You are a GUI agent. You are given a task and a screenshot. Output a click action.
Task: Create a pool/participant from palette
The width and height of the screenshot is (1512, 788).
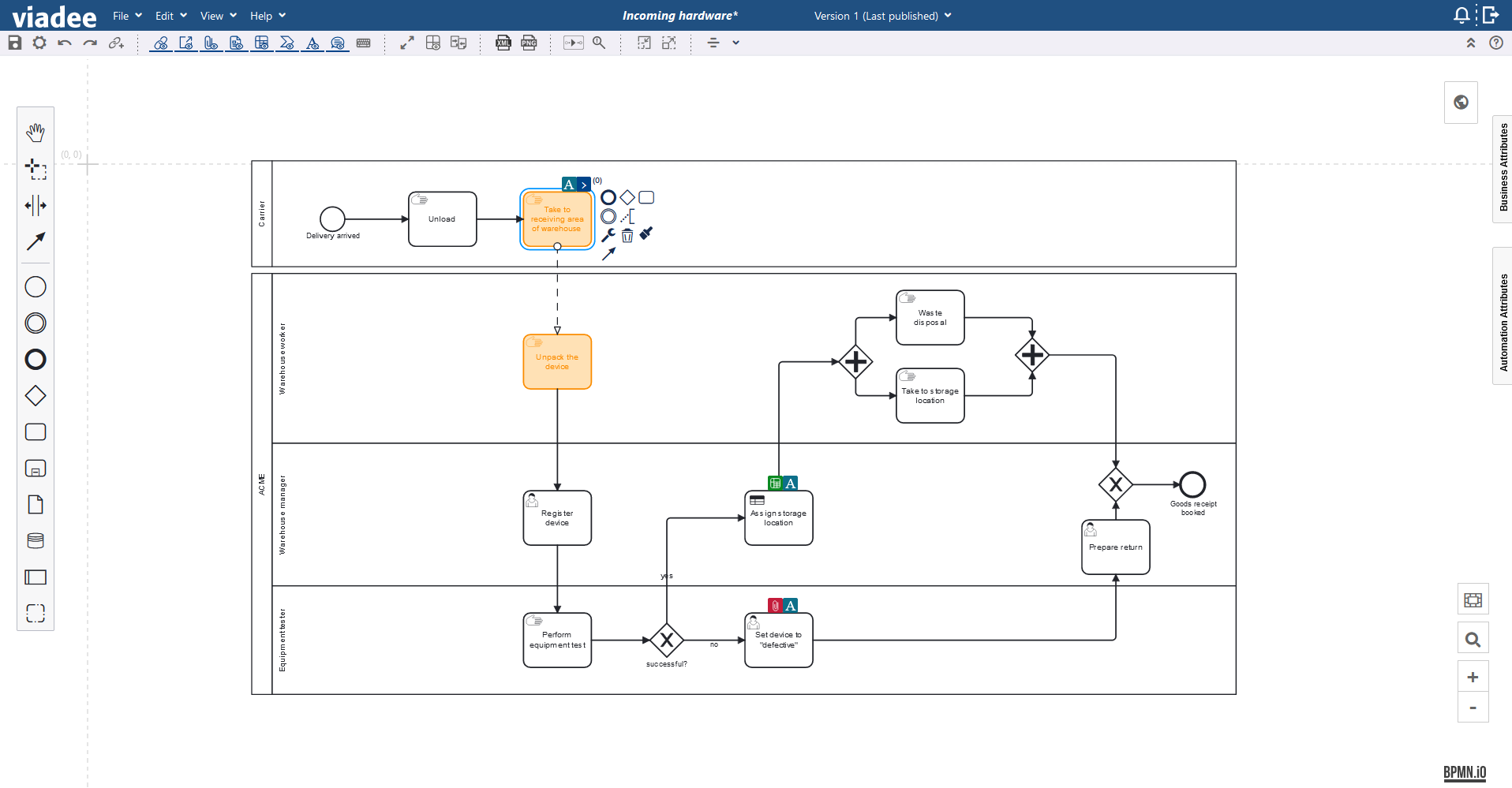click(36, 577)
